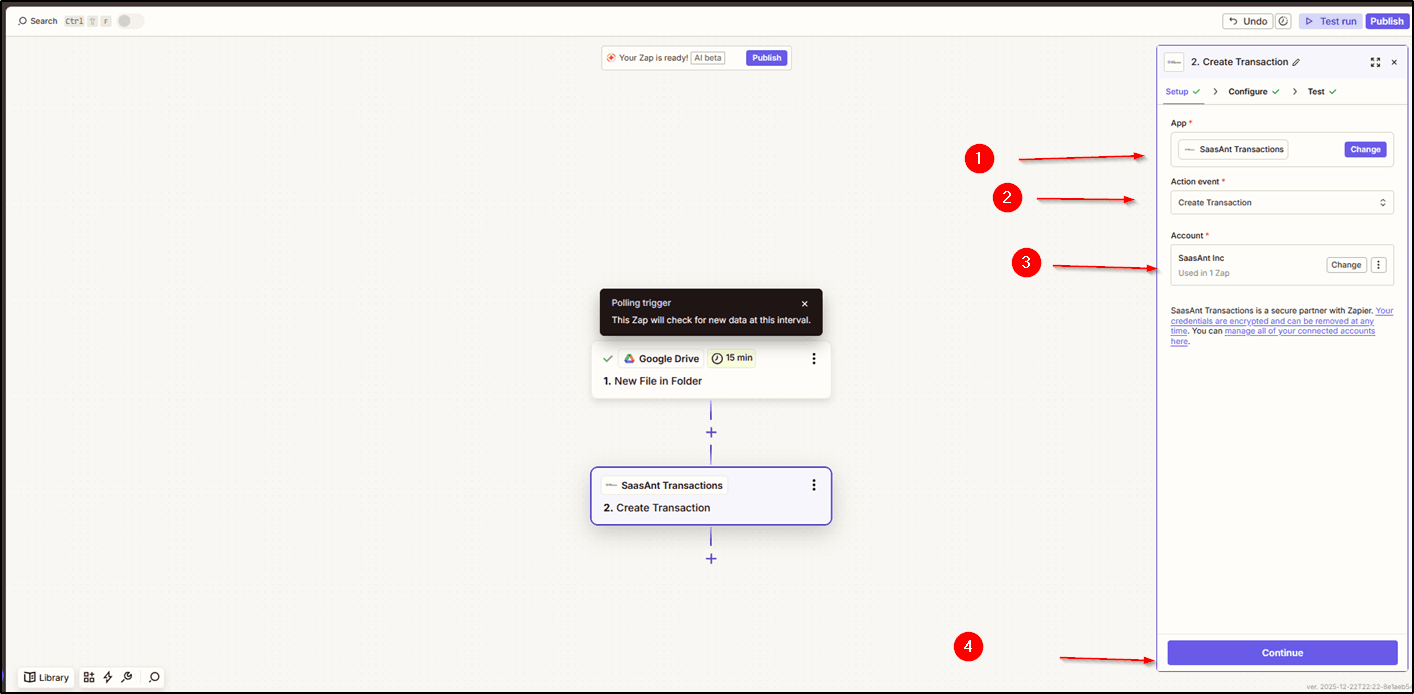This screenshot has width=1414, height=694.
Task: Open 'manage all of your connected accounts' link
Action: [x=1299, y=331]
